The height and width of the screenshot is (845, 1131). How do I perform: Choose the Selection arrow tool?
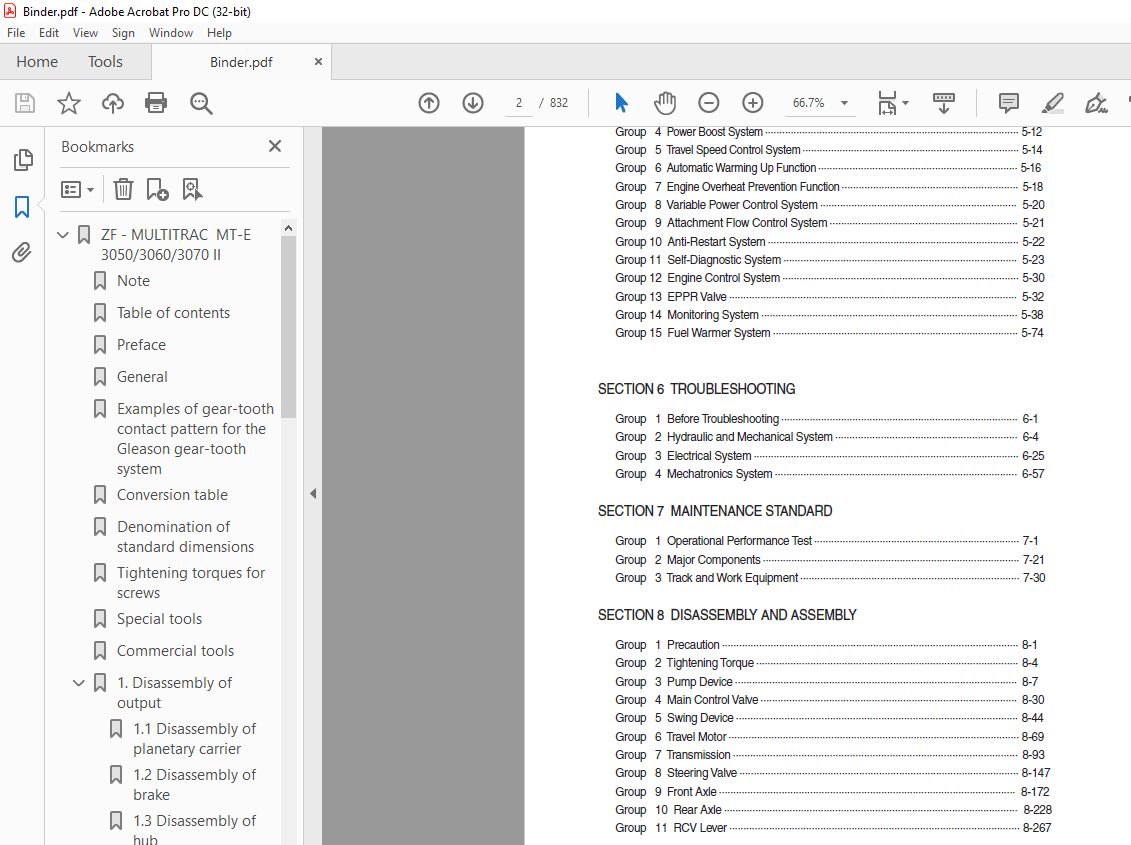(x=621, y=103)
